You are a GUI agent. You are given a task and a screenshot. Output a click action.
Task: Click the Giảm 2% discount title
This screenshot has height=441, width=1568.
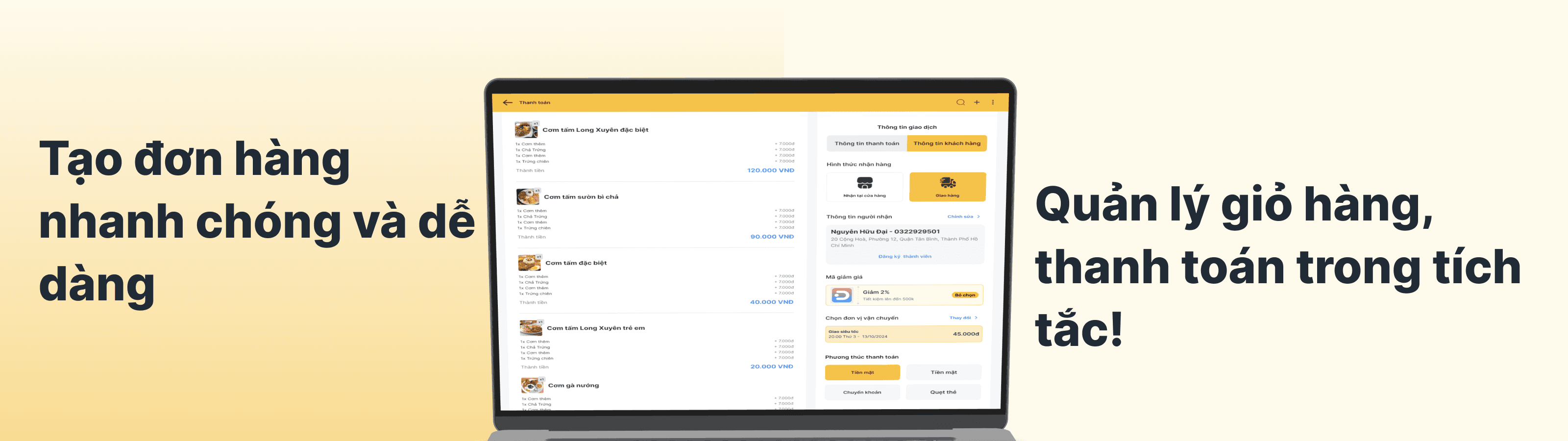876,292
